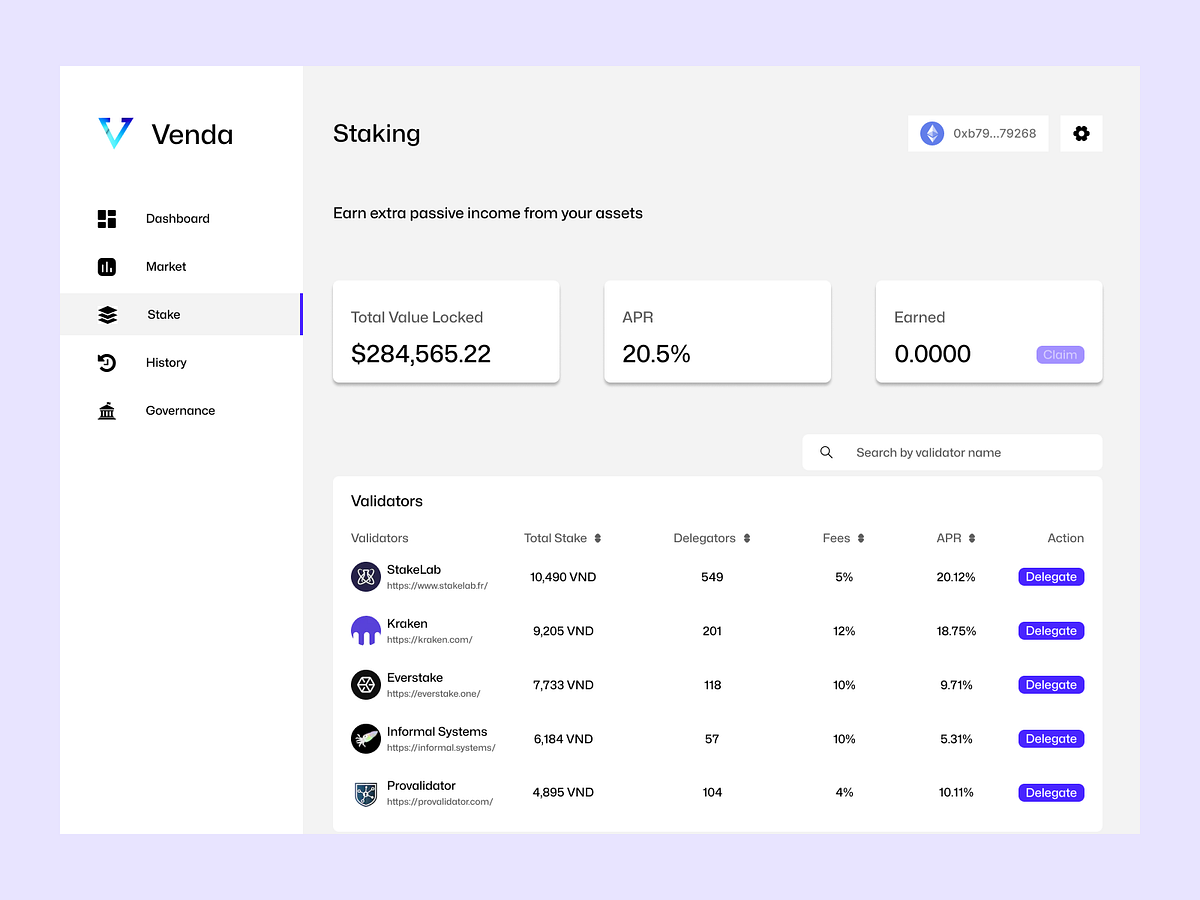Delegate to Everstake

(1051, 684)
